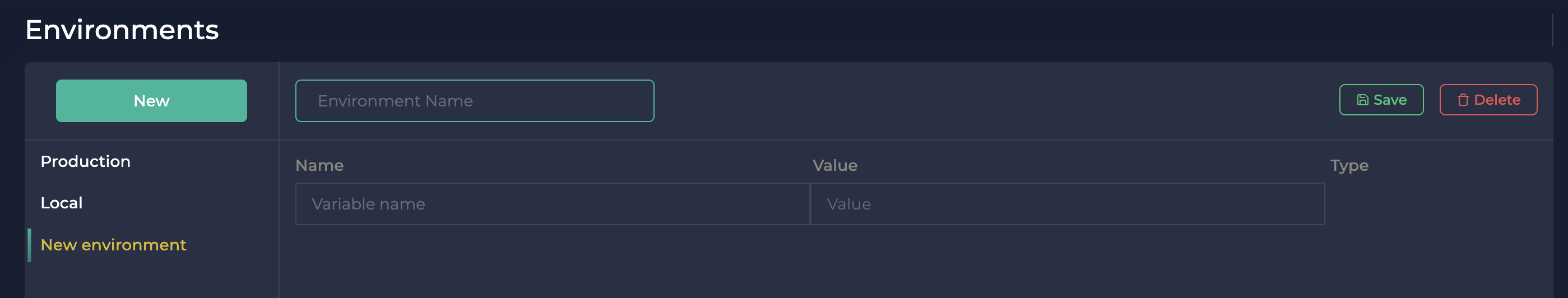This screenshot has height=298, width=1568.
Task: Click the trash can Delete icon
Action: coord(1463,100)
